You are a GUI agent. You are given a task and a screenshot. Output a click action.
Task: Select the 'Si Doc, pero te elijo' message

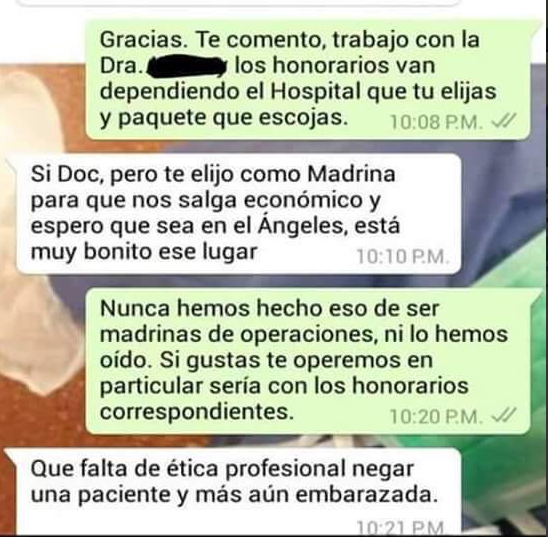(x=238, y=213)
